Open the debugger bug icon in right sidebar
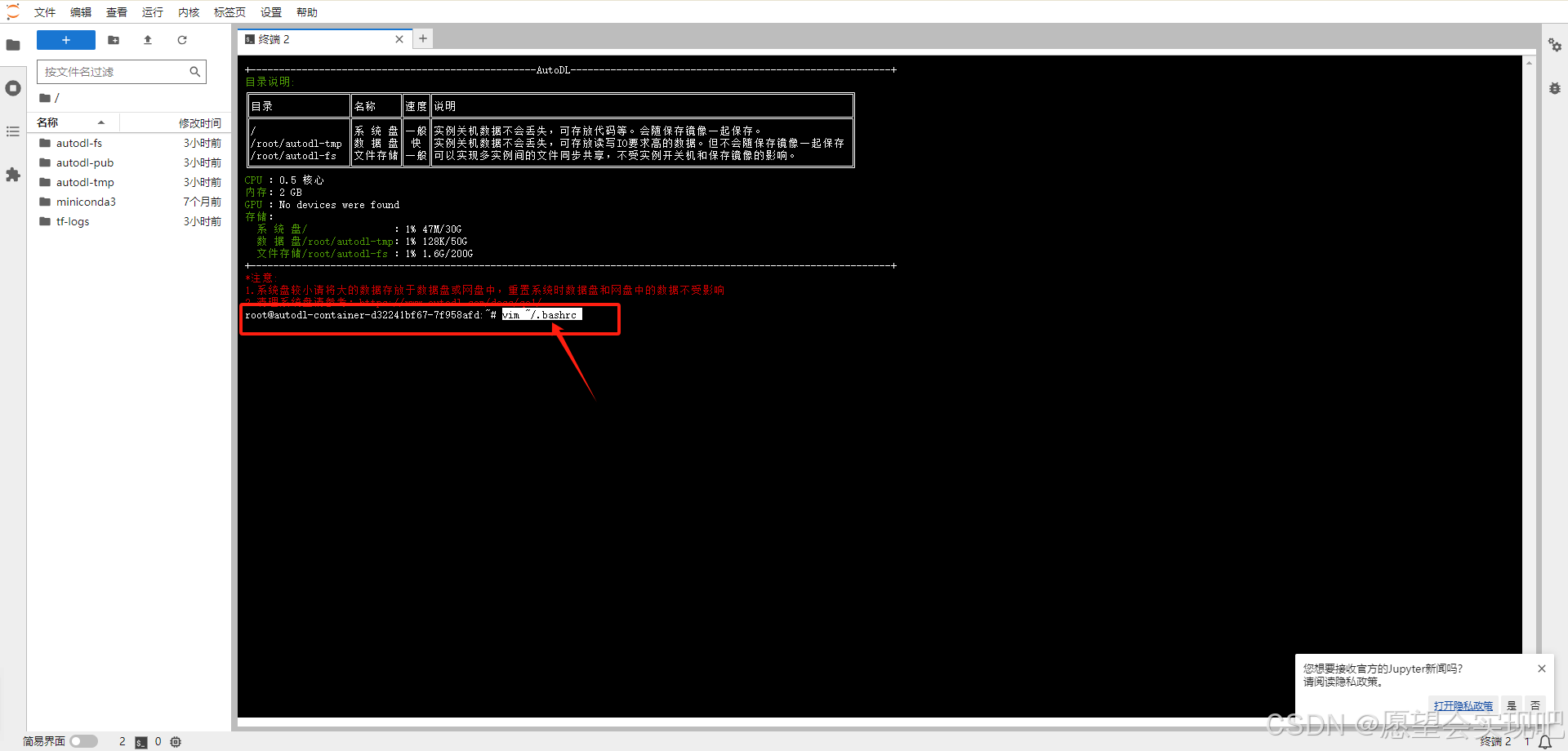 [x=1555, y=88]
